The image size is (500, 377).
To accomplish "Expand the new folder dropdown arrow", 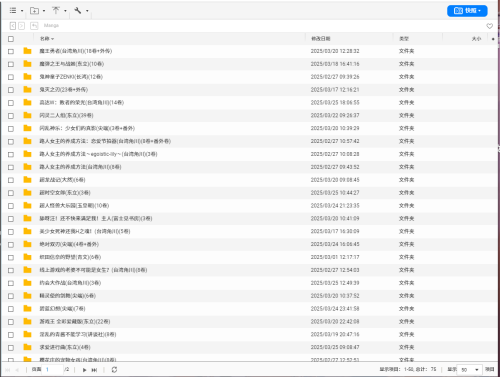I will pyautogui.click(x=44, y=11).
